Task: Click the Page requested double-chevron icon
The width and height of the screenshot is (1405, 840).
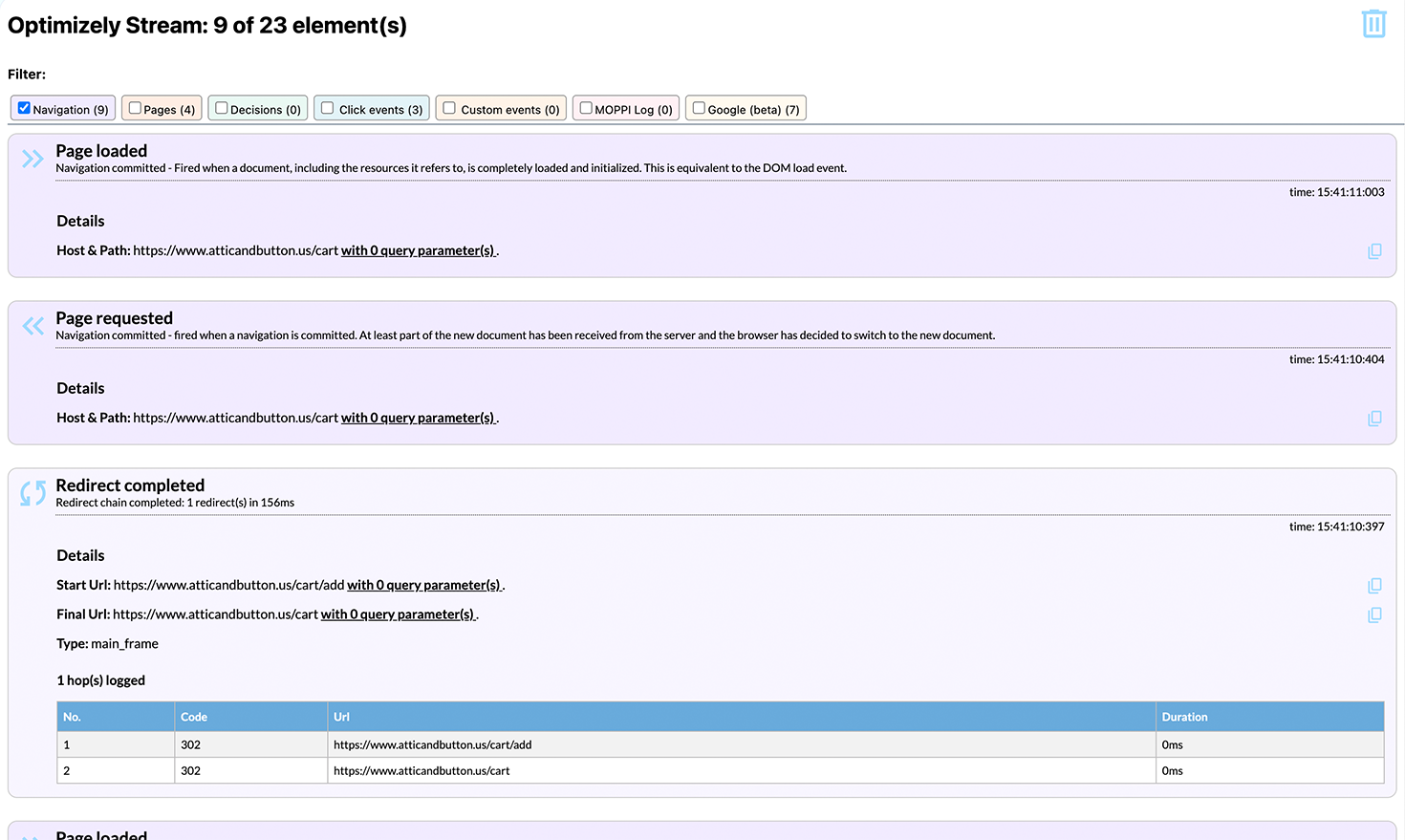Action: [x=32, y=326]
